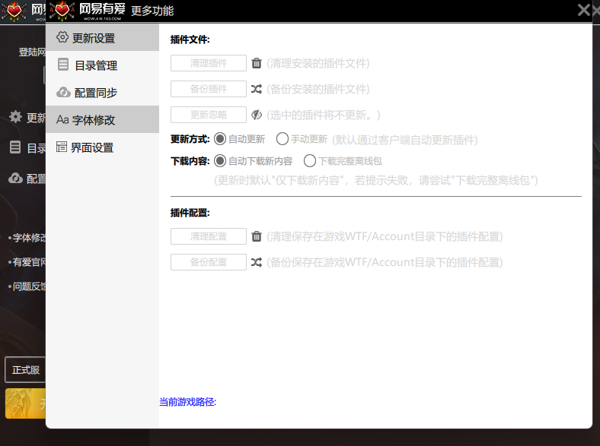Screen dimensions: 600x446
Task: Click the 当前游戏路径 link
Action: tap(188, 402)
